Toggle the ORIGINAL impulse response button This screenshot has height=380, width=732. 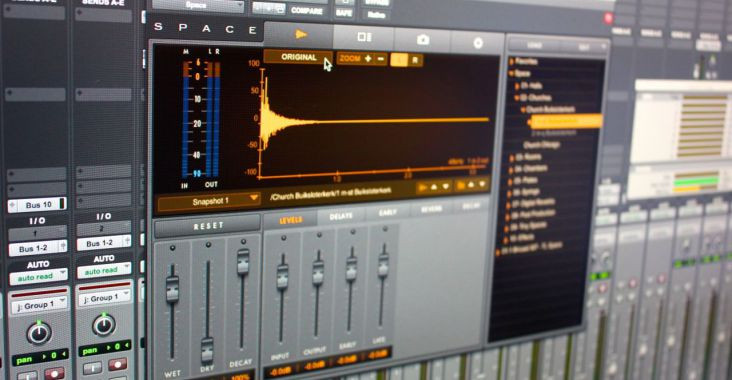(x=299, y=57)
